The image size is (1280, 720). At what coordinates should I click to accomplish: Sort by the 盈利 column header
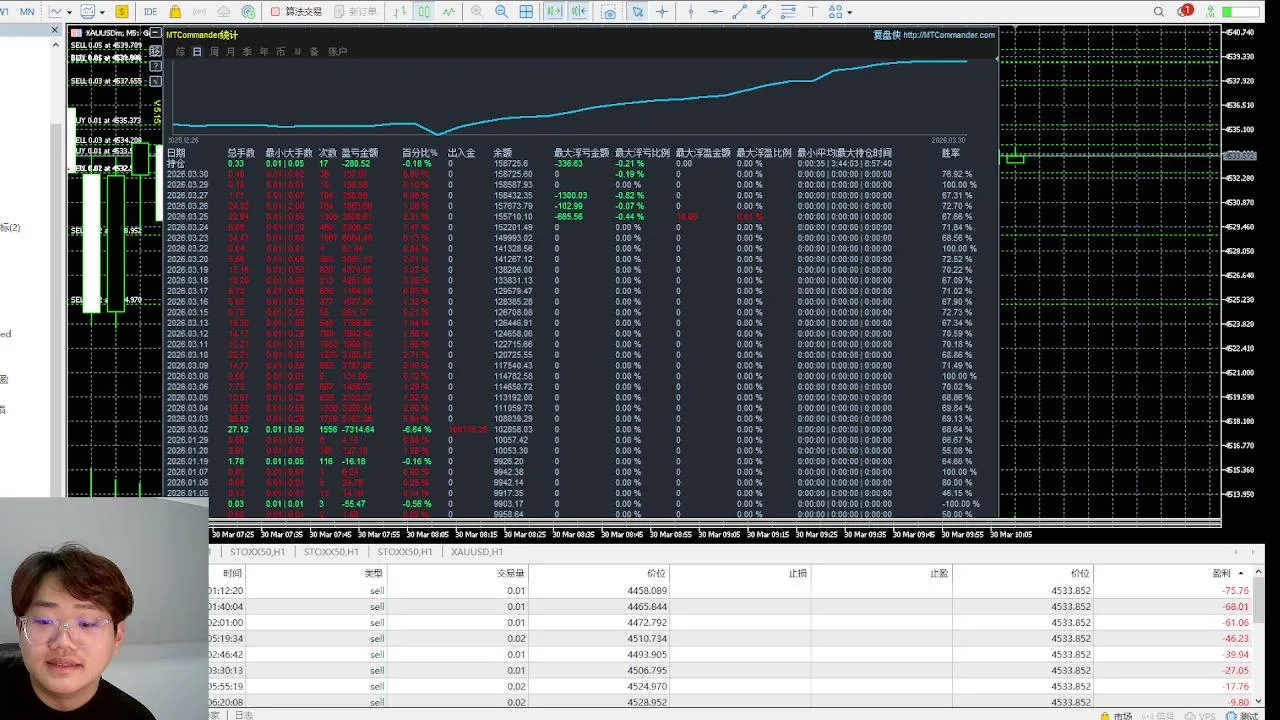click(1222, 574)
